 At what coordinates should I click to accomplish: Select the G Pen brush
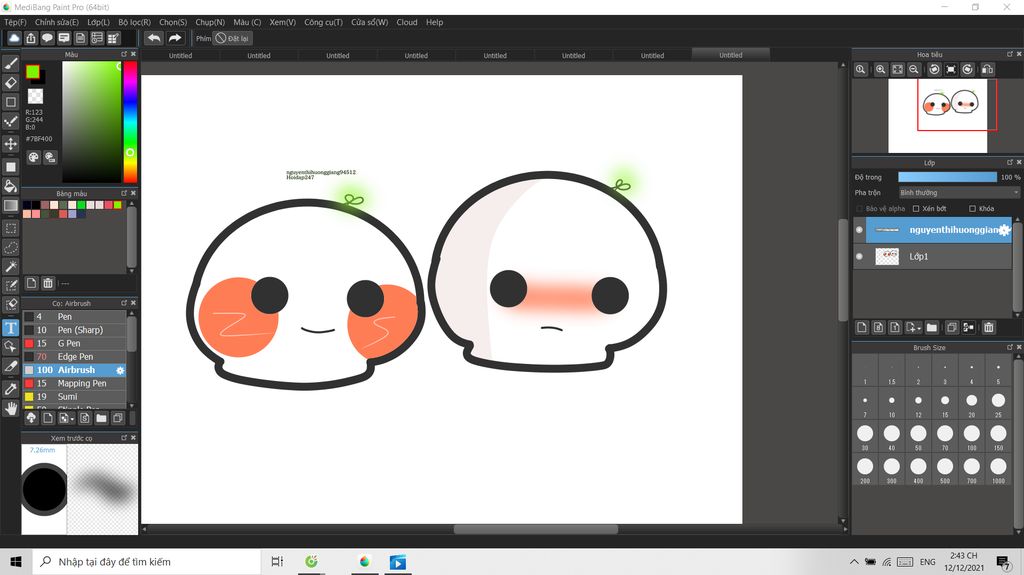(75, 343)
